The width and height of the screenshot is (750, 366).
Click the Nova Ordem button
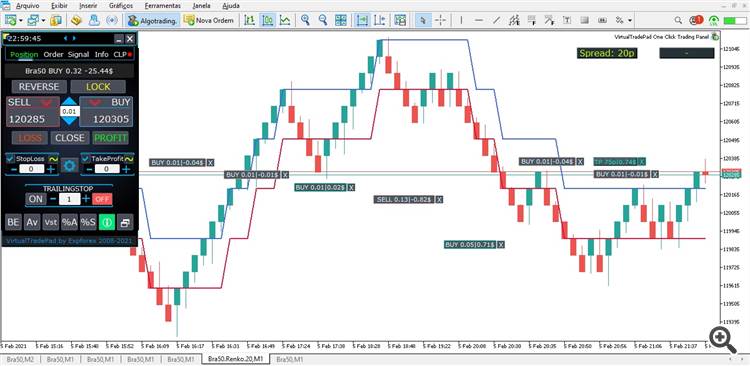click(x=209, y=20)
